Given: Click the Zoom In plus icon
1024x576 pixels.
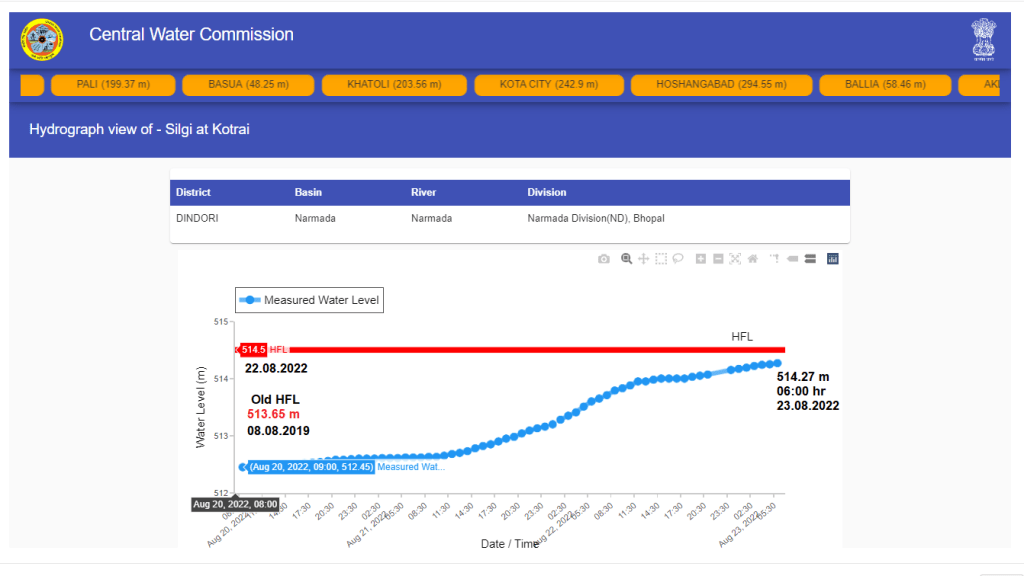Looking at the screenshot, I should (x=701, y=259).
